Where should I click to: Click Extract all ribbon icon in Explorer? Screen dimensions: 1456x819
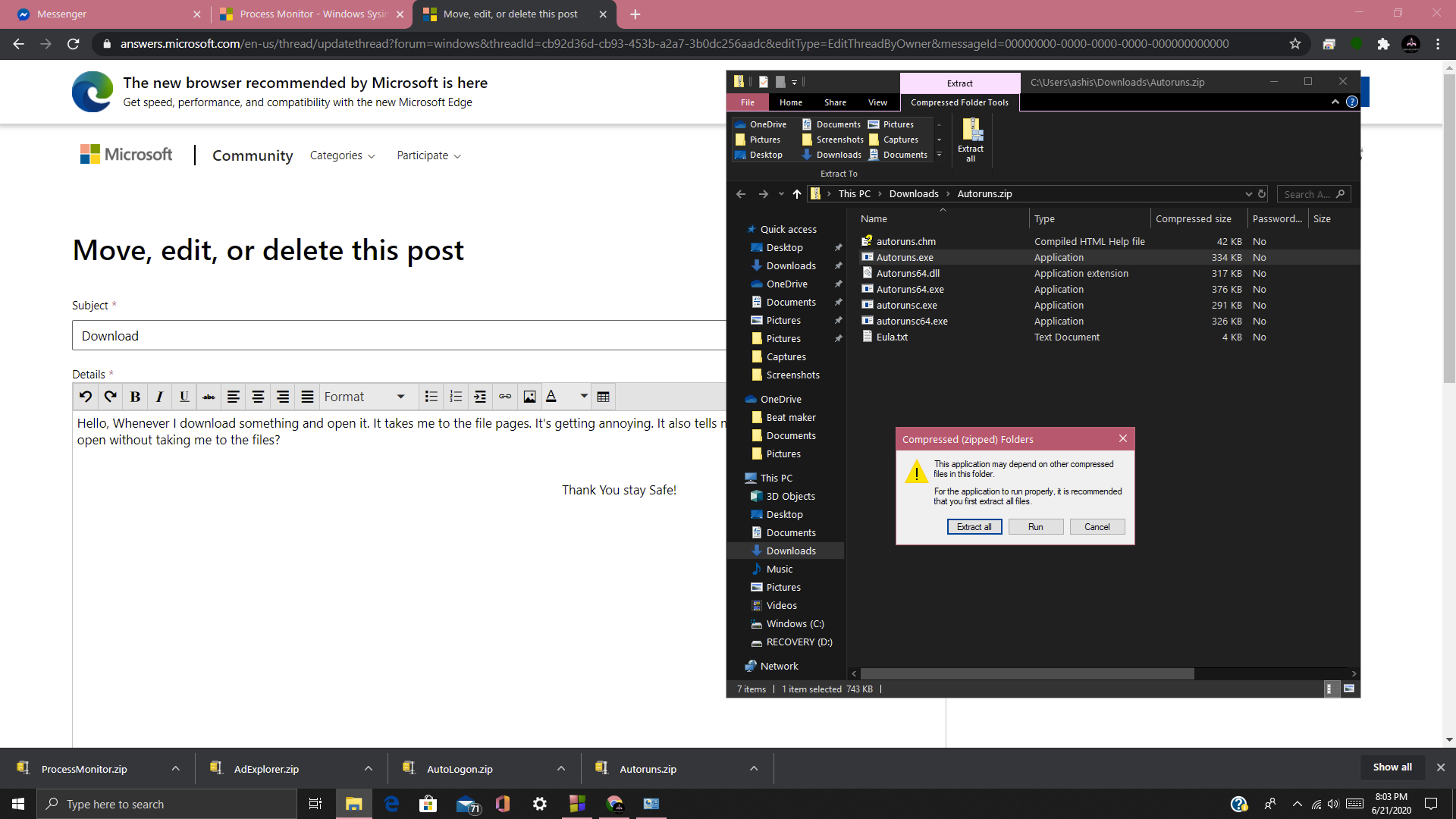pos(971,140)
